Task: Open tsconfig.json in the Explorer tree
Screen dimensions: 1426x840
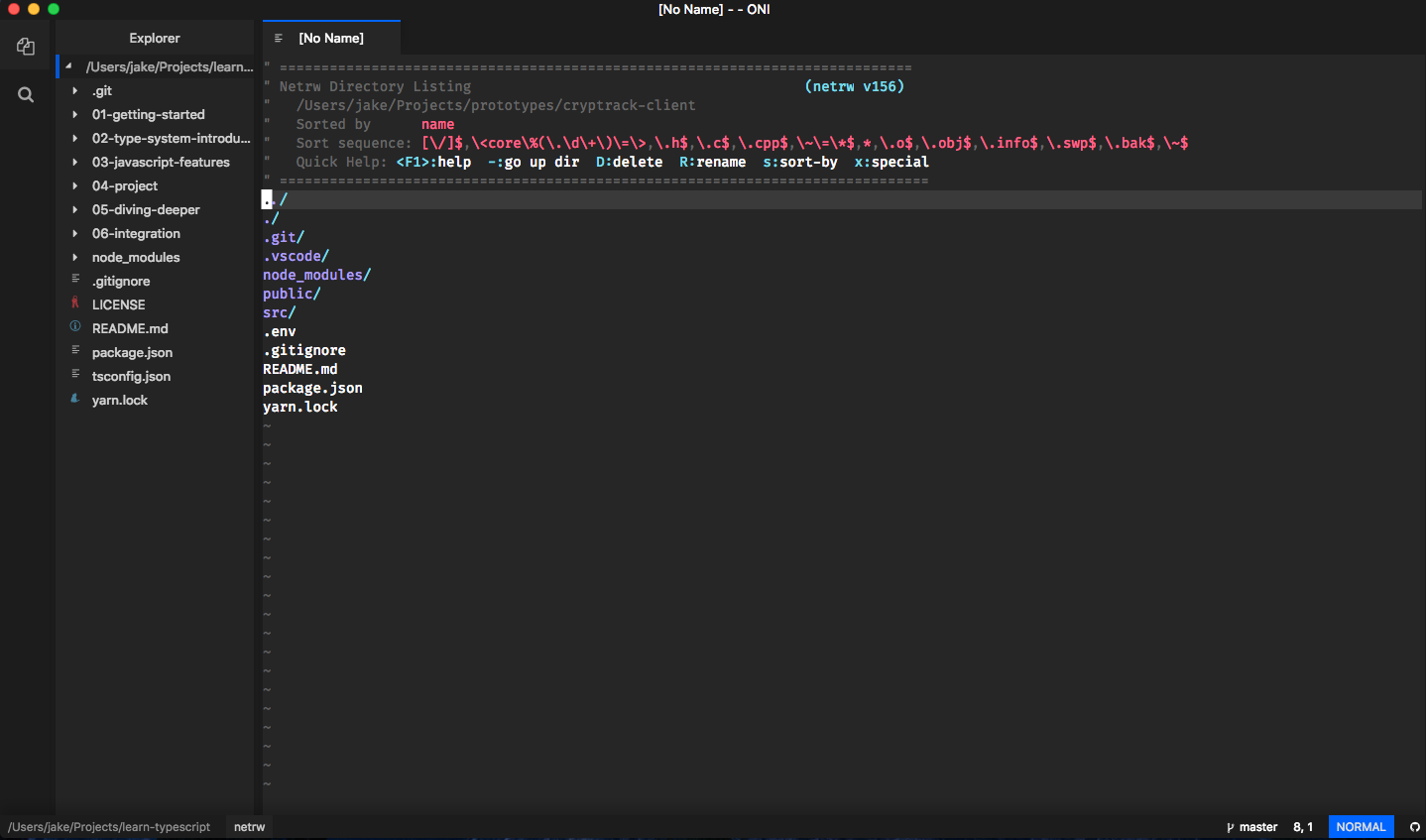Action: click(x=131, y=376)
